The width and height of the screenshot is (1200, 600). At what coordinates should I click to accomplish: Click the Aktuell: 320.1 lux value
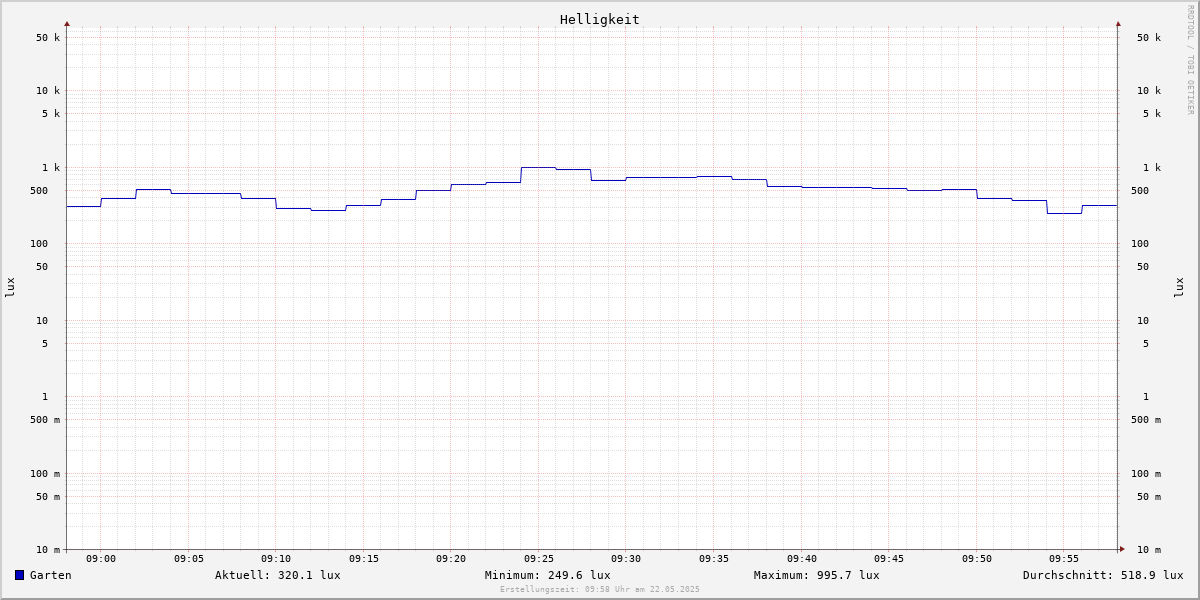(278, 575)
